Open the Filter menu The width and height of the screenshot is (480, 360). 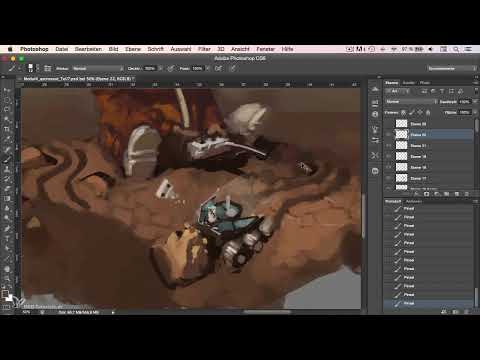(204, 49)
